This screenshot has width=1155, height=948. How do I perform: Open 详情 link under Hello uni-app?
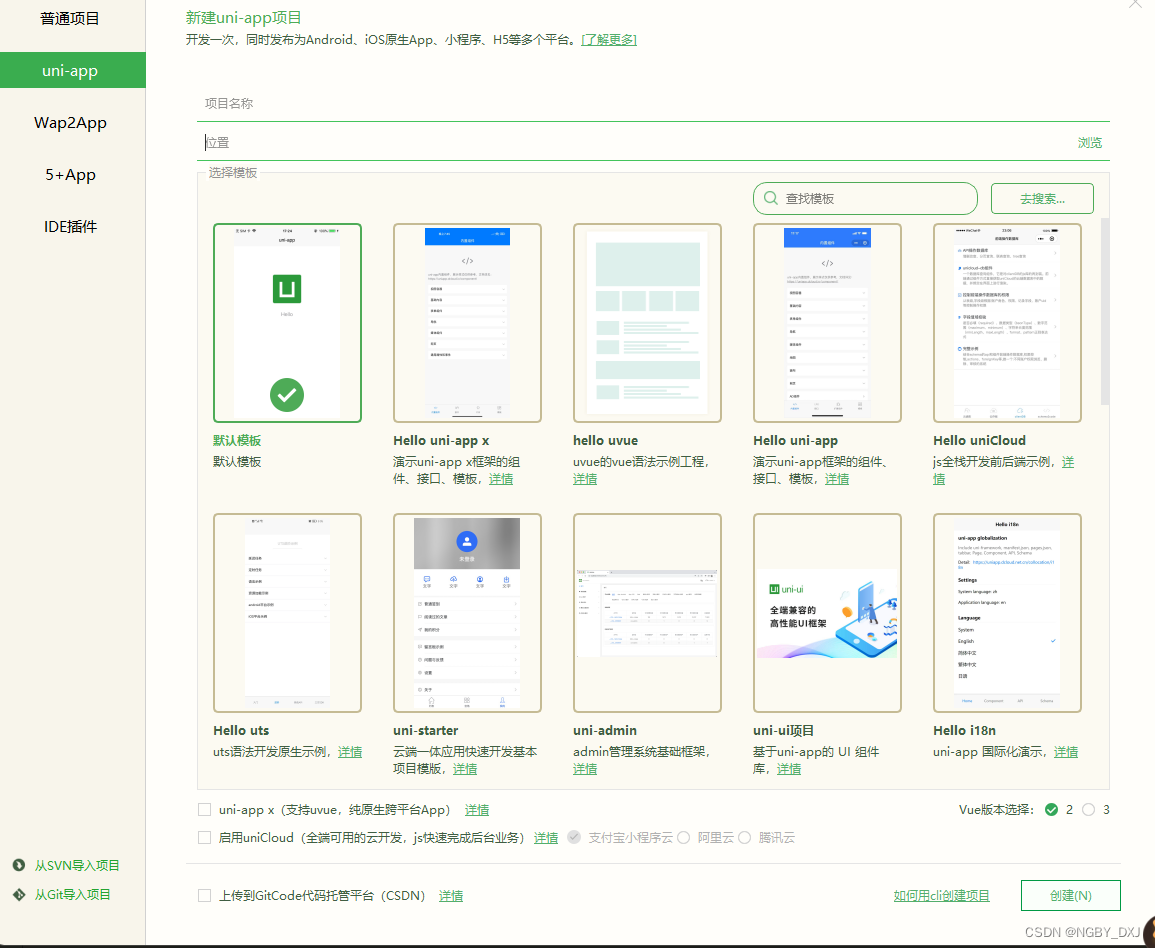coord(837,479)
